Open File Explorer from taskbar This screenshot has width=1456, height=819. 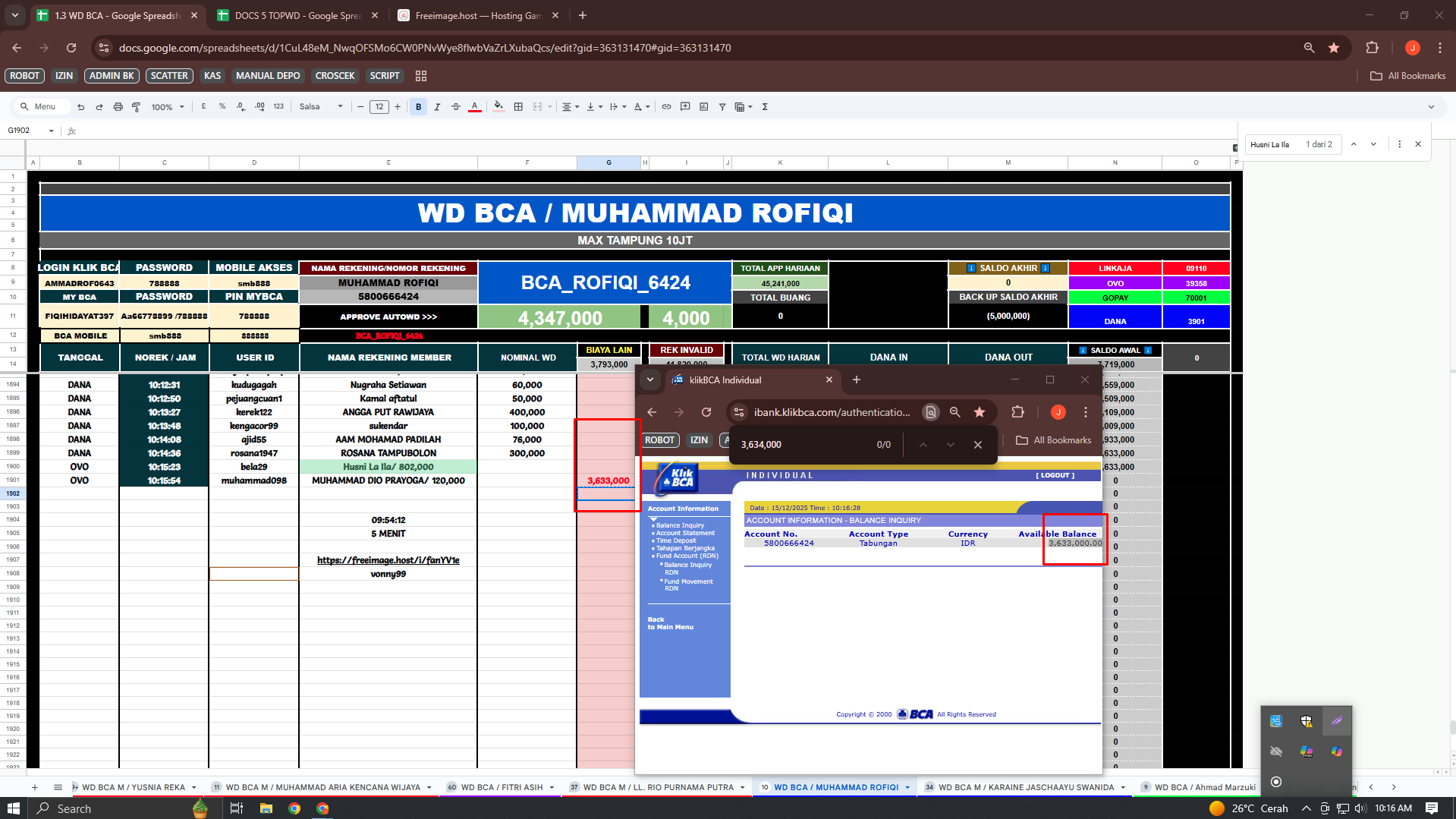click(x=266, y=808)
